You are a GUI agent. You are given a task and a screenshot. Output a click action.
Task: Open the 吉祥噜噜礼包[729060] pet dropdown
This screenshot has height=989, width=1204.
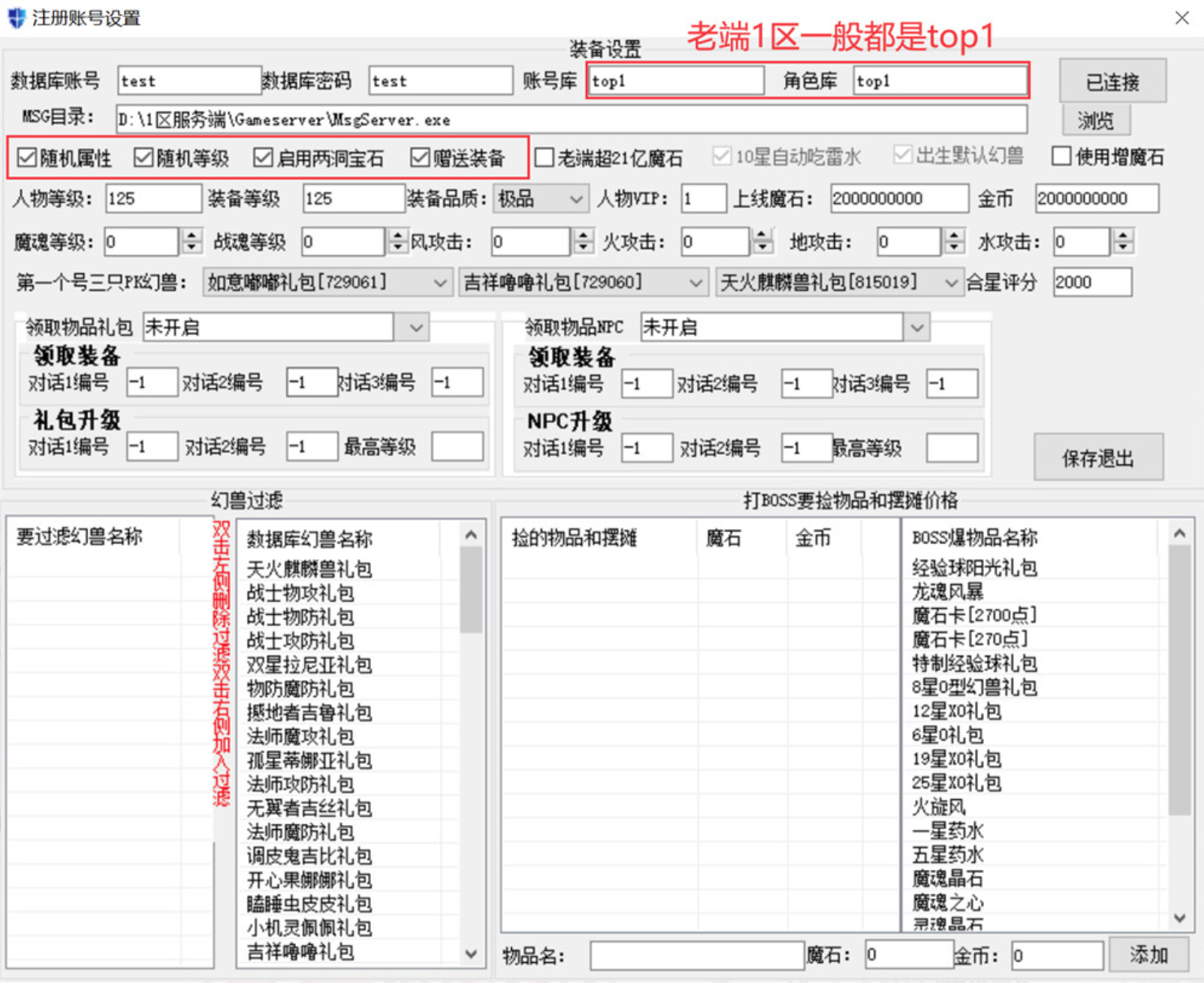coord(695,282)
